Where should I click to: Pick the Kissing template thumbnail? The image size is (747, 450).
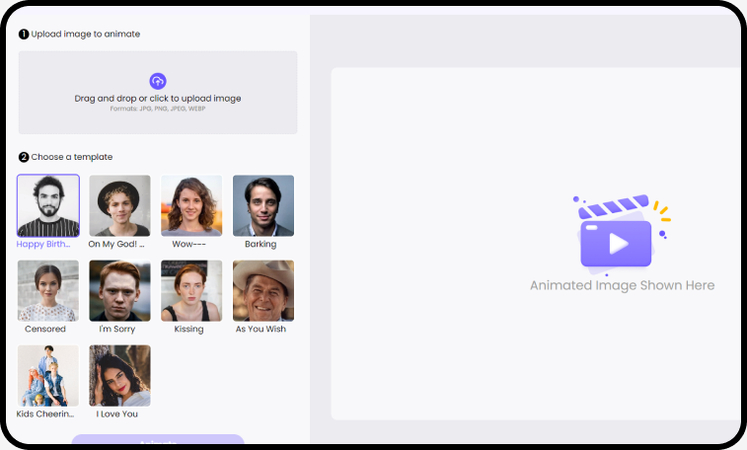[192, 291]
